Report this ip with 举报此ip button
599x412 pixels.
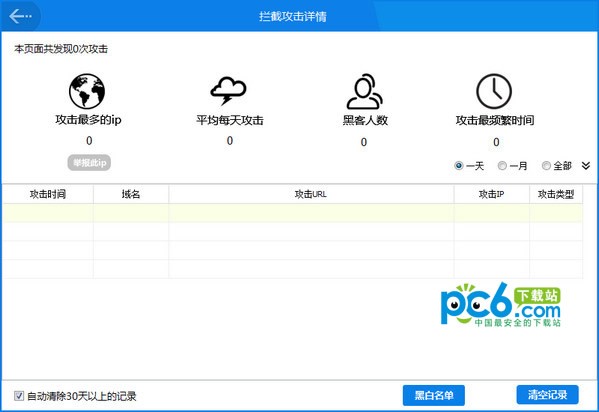(89, 163)
